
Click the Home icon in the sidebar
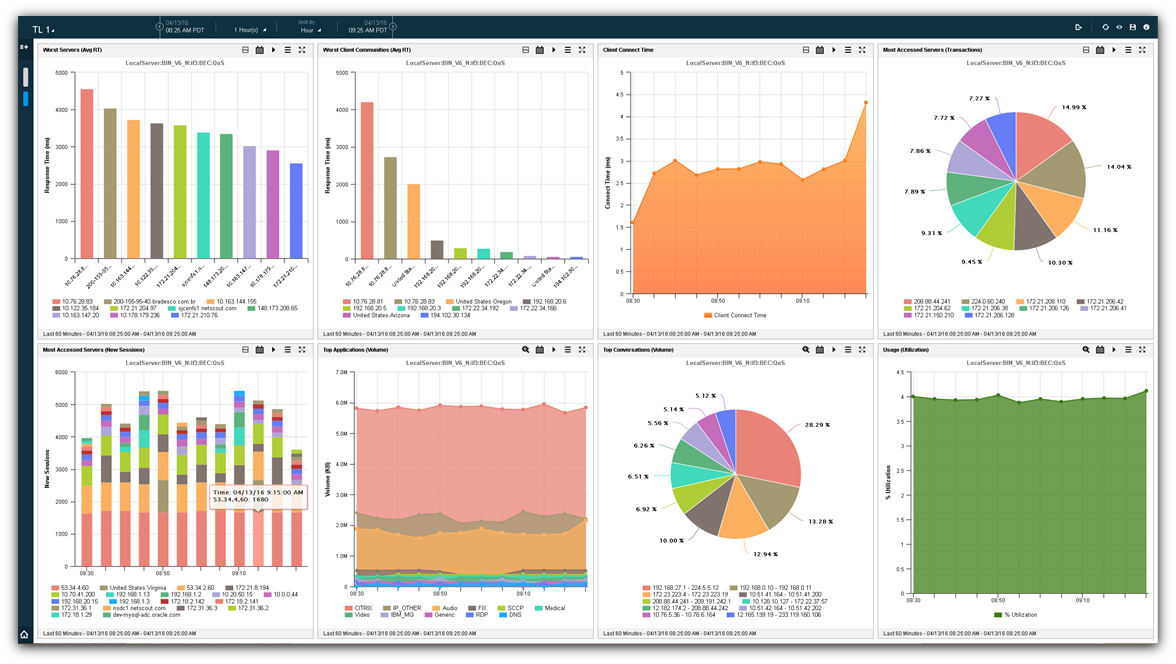tap(24, 634)
